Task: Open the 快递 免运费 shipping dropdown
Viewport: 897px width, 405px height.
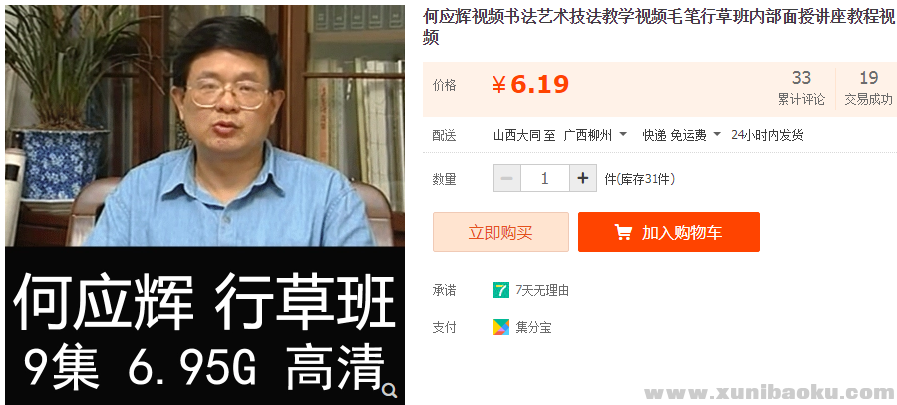Action: [681, 135]
